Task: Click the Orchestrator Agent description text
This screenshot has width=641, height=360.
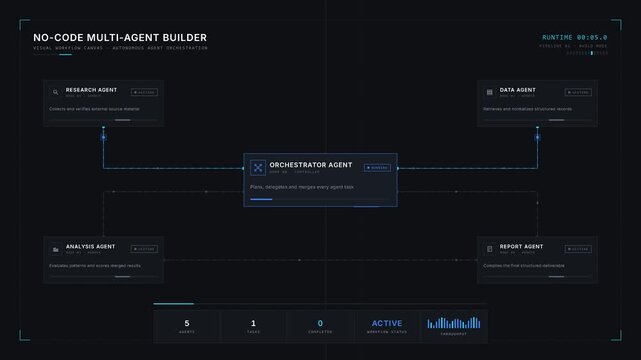Action: point(302,187)
